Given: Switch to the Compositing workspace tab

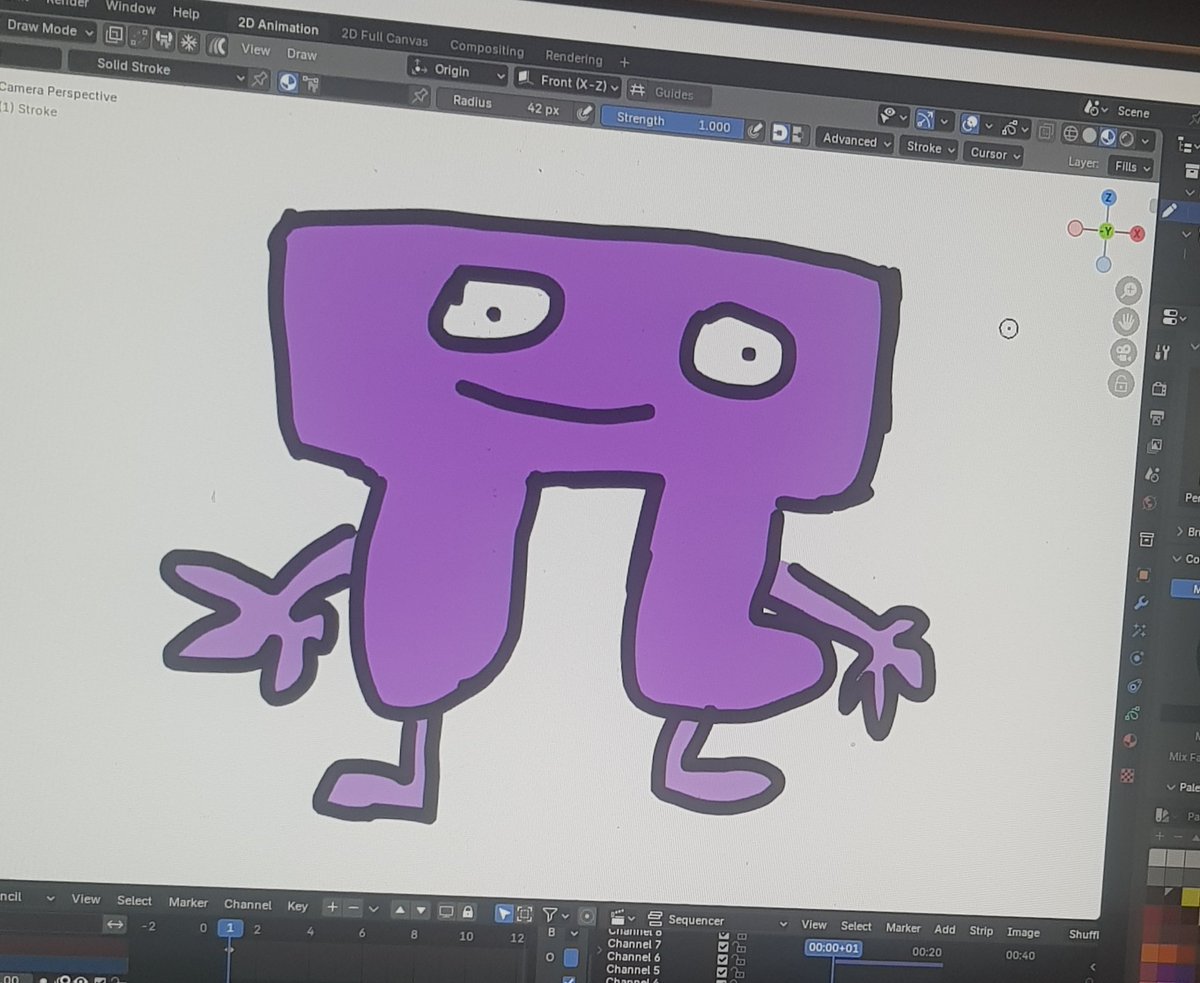Looking at the screenshot, I should point(487,48).
